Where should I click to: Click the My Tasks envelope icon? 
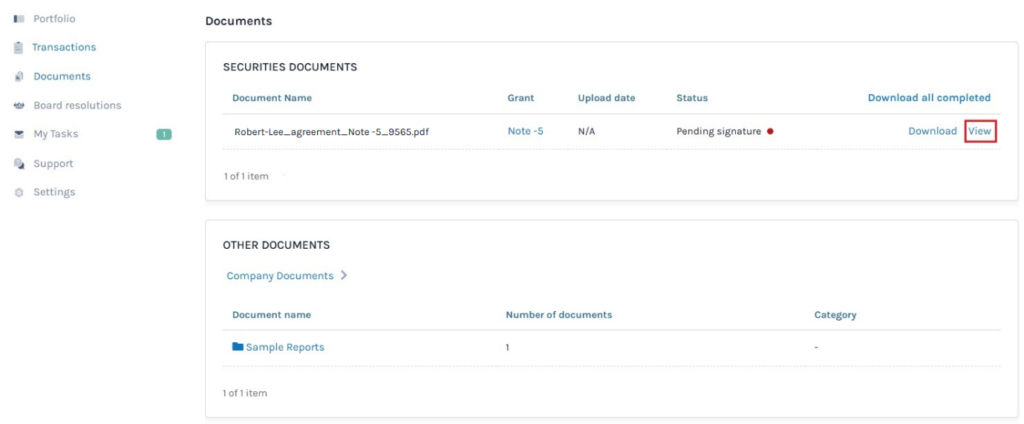18,134
